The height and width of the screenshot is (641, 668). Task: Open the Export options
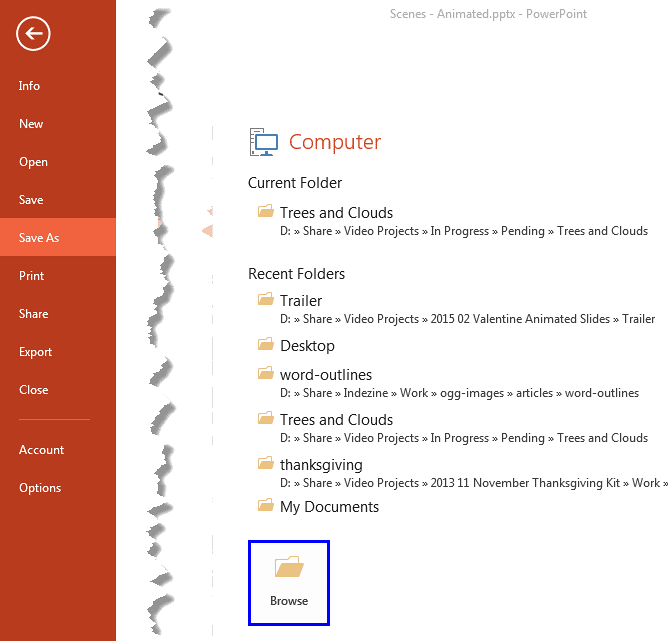coord(35,352)
